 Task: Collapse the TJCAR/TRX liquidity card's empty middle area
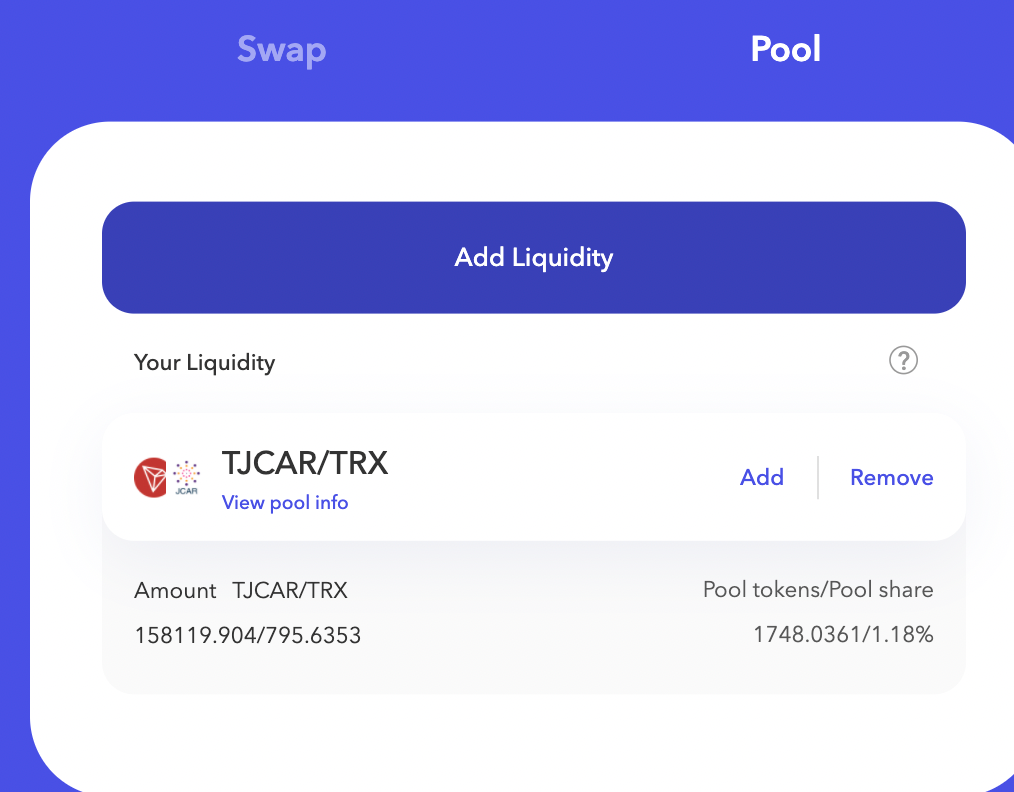click(x=563, y=477)
